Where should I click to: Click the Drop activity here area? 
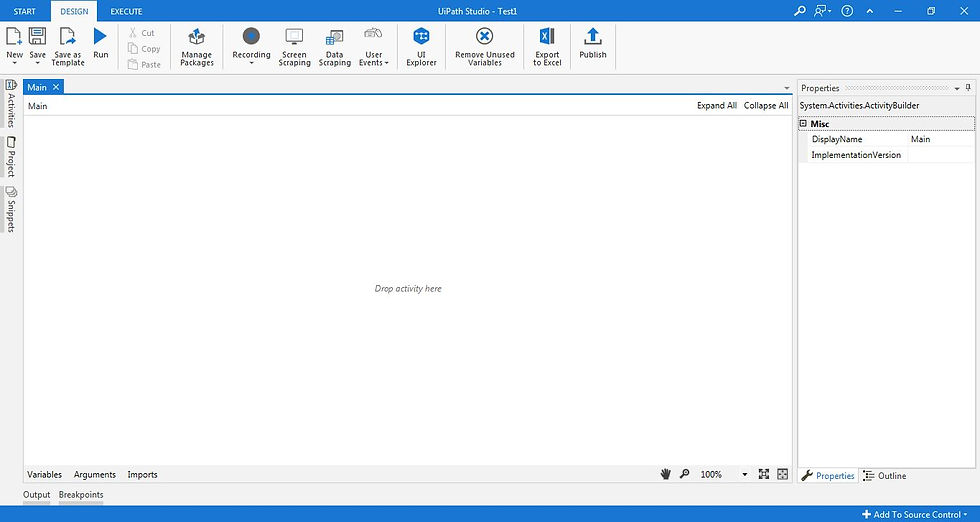(x=408, y=289)
